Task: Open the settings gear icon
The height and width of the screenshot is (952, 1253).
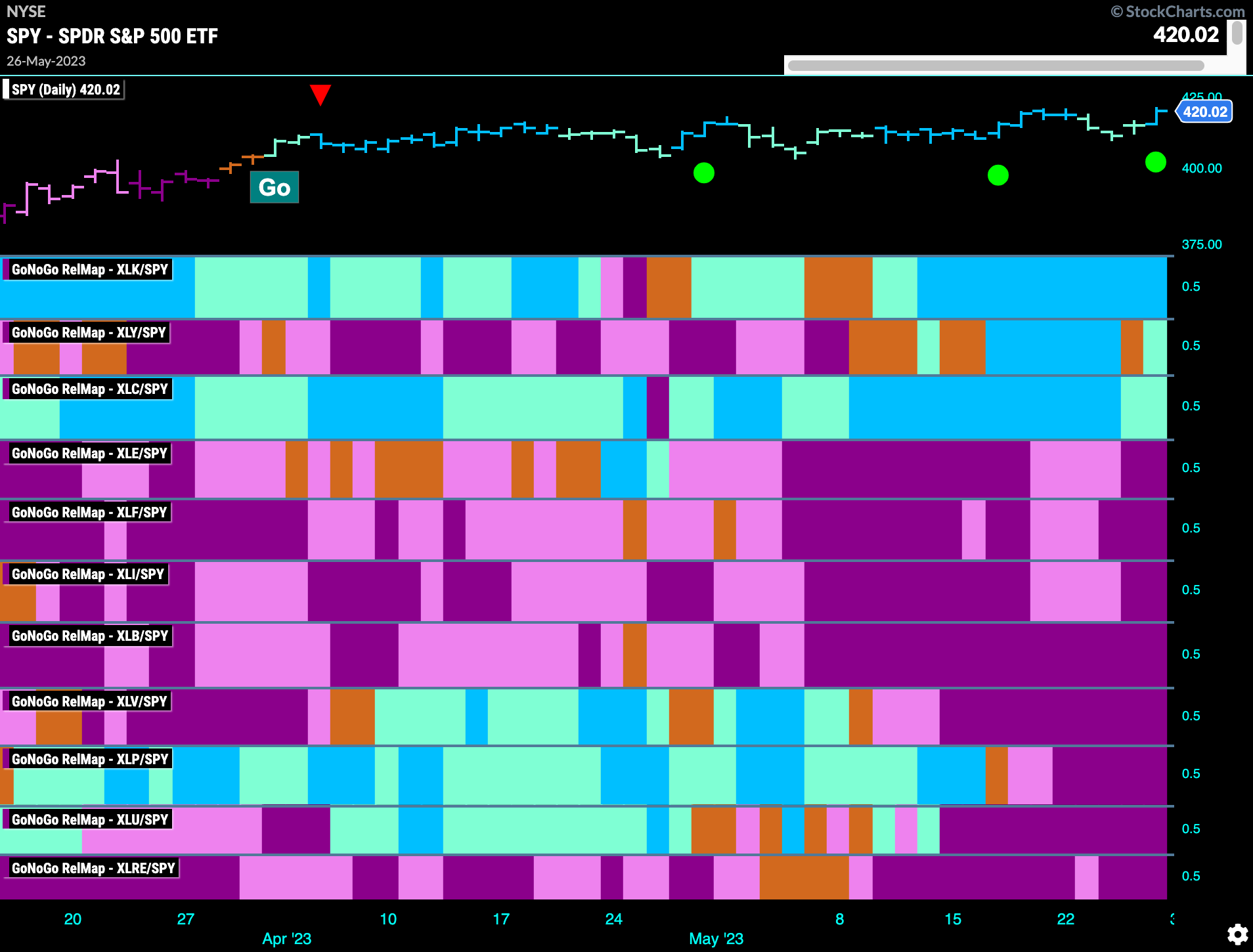Action: coord(1237,934)
